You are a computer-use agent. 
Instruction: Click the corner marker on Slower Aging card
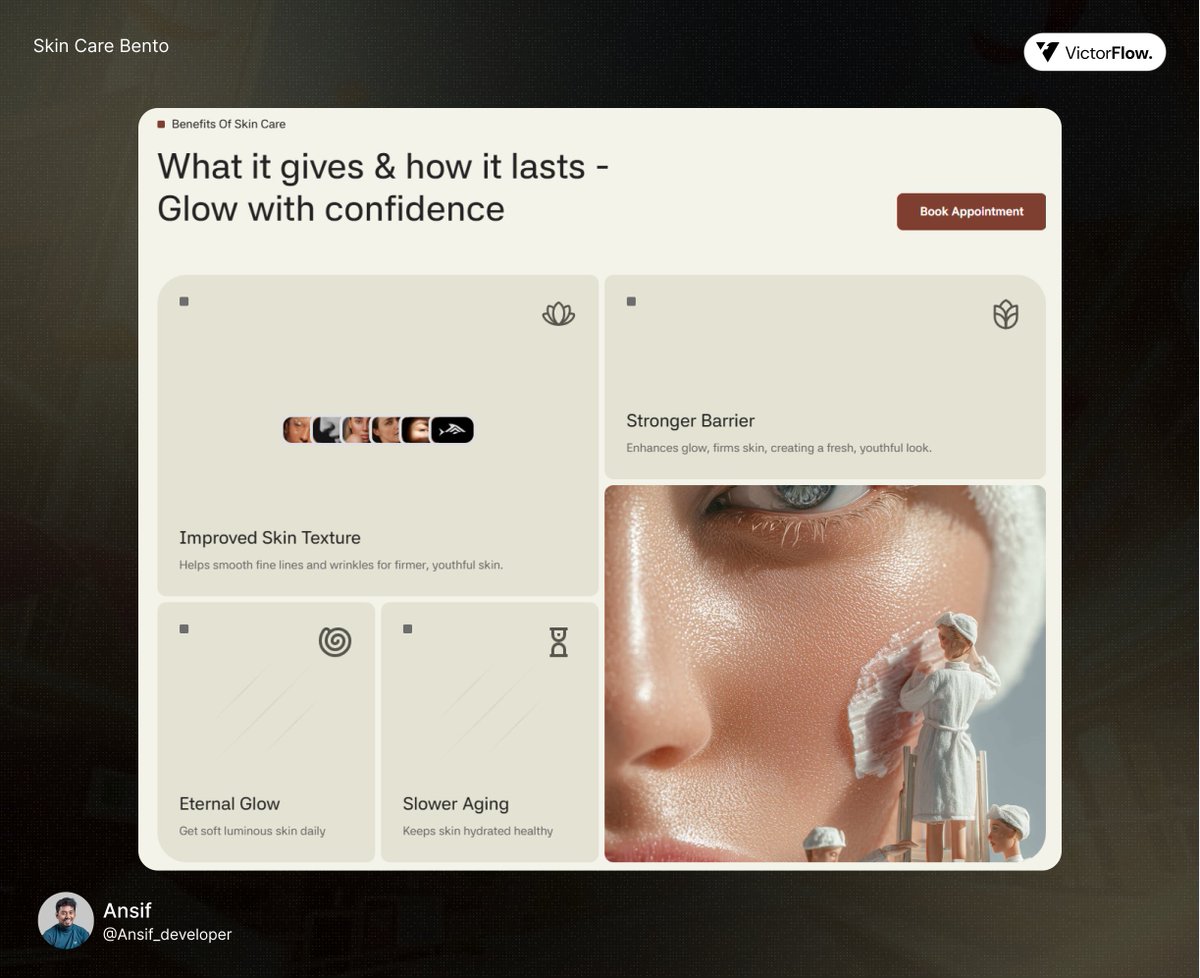pyautogui.click(x=407, y=628)
